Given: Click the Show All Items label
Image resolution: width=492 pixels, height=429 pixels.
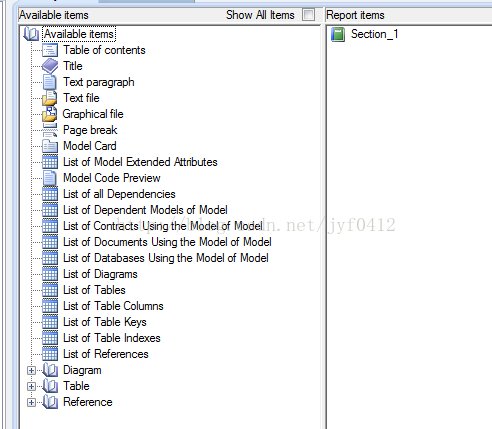Looking at the screenshot, I should tap(260, 15).
